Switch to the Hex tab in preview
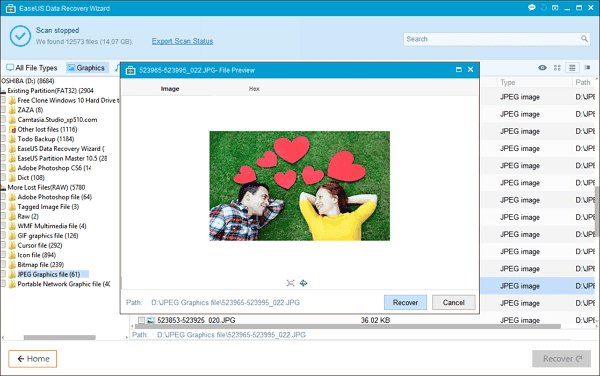 tap(254, 89)
